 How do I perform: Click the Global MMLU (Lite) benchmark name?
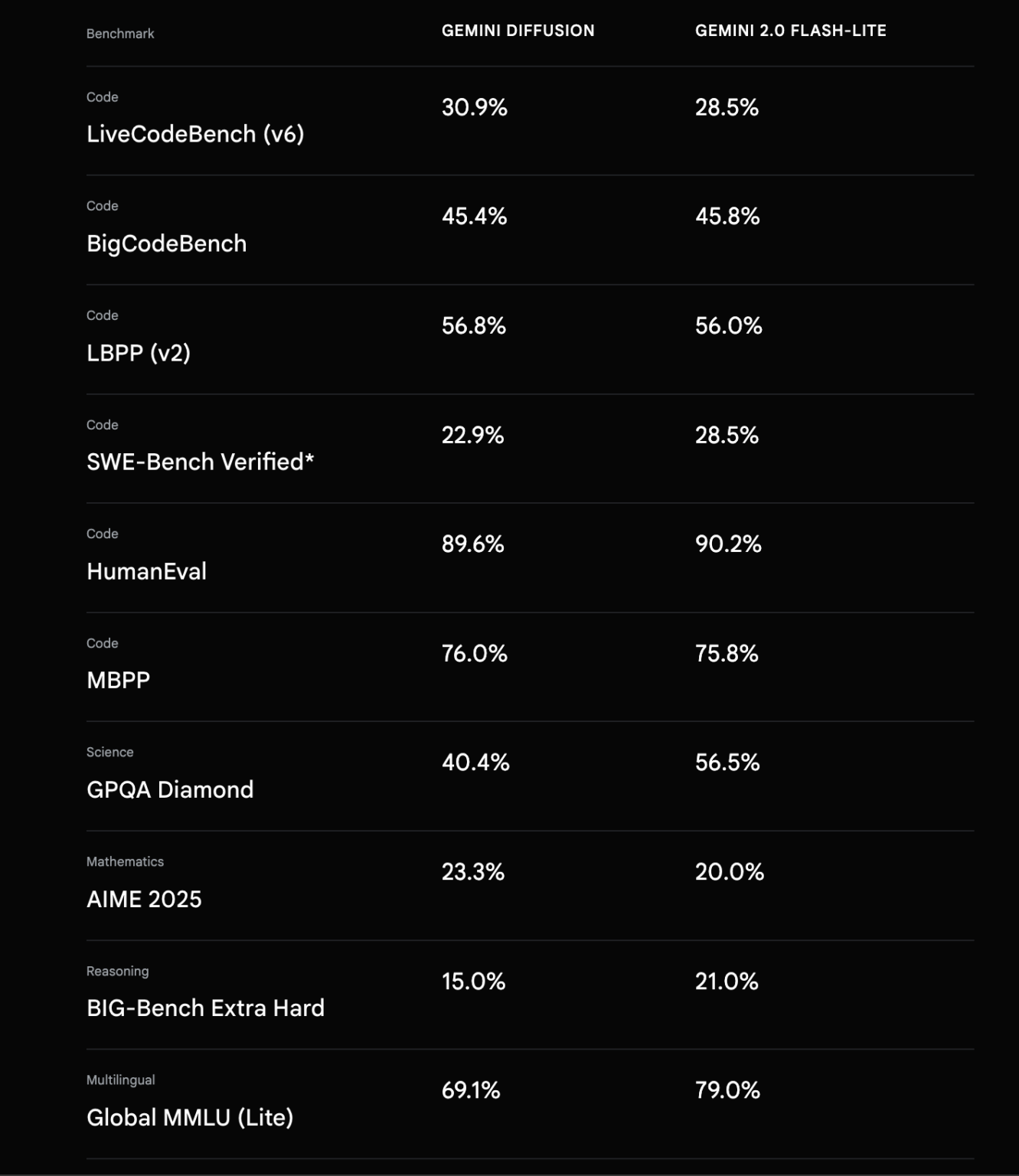(190, 1117)
